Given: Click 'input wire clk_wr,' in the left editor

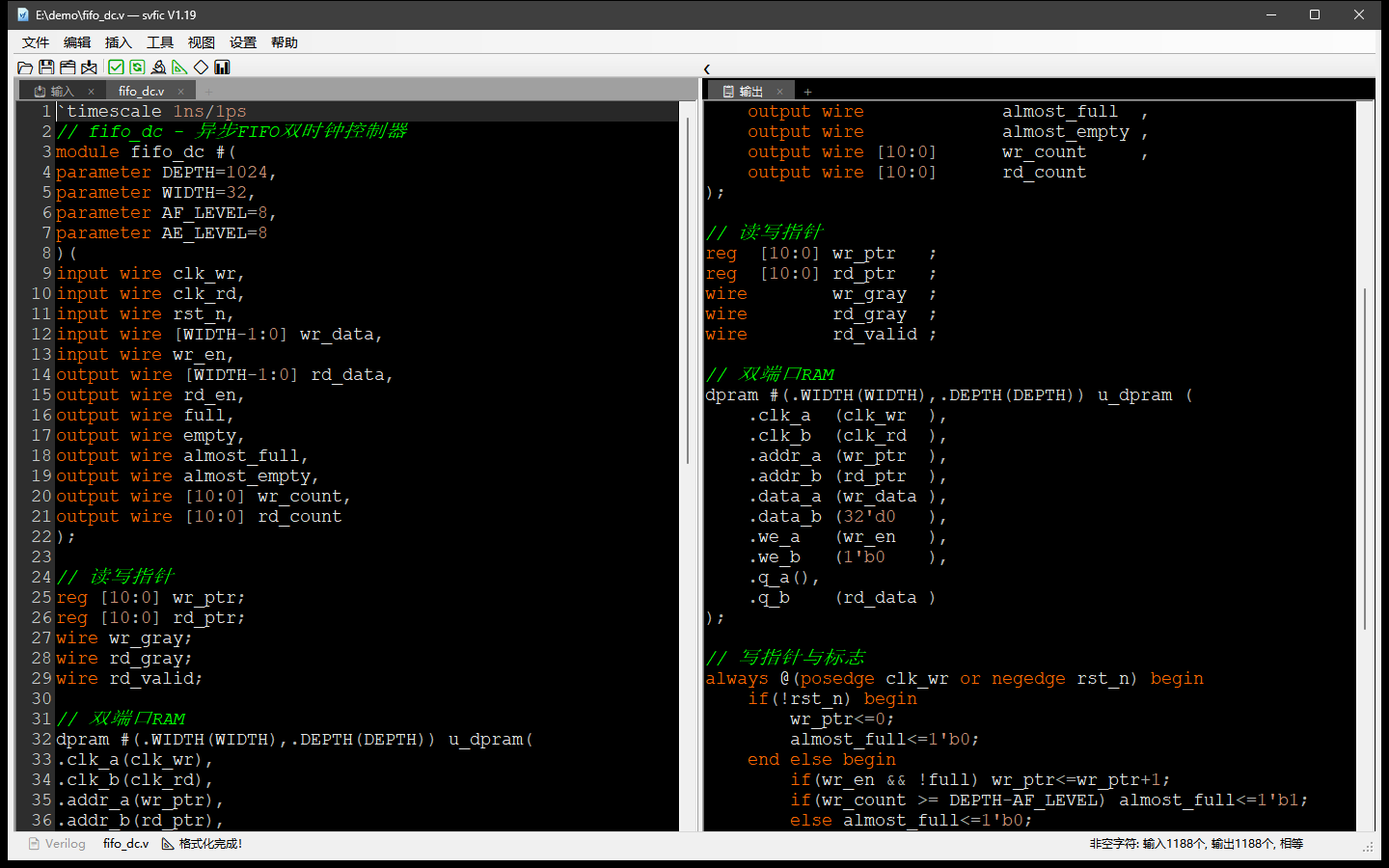Looking at the screenshot, I should click(150, 274).
